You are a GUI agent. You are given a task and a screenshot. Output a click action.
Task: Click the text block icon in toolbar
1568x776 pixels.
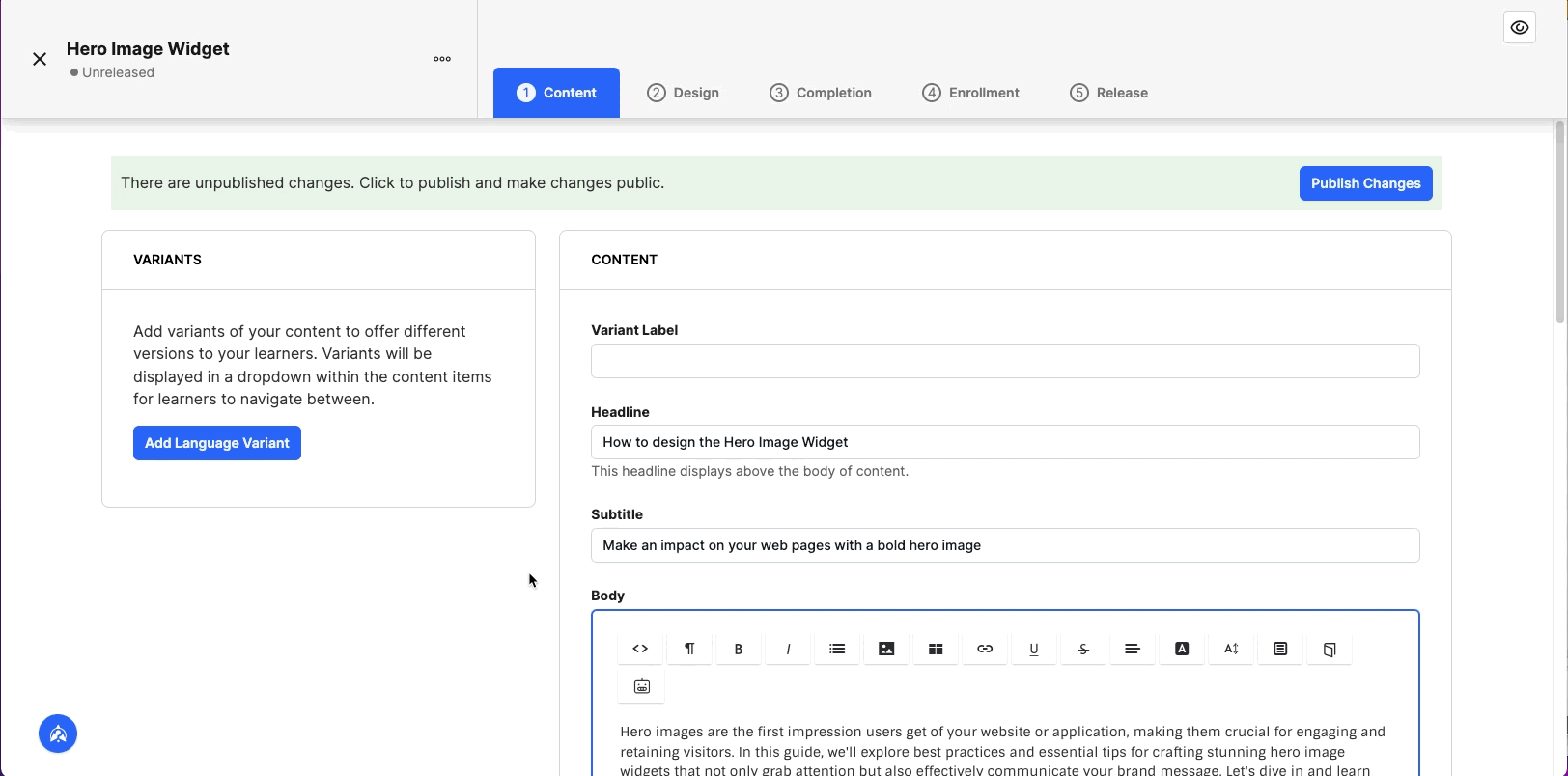[x=1280, y=649]
